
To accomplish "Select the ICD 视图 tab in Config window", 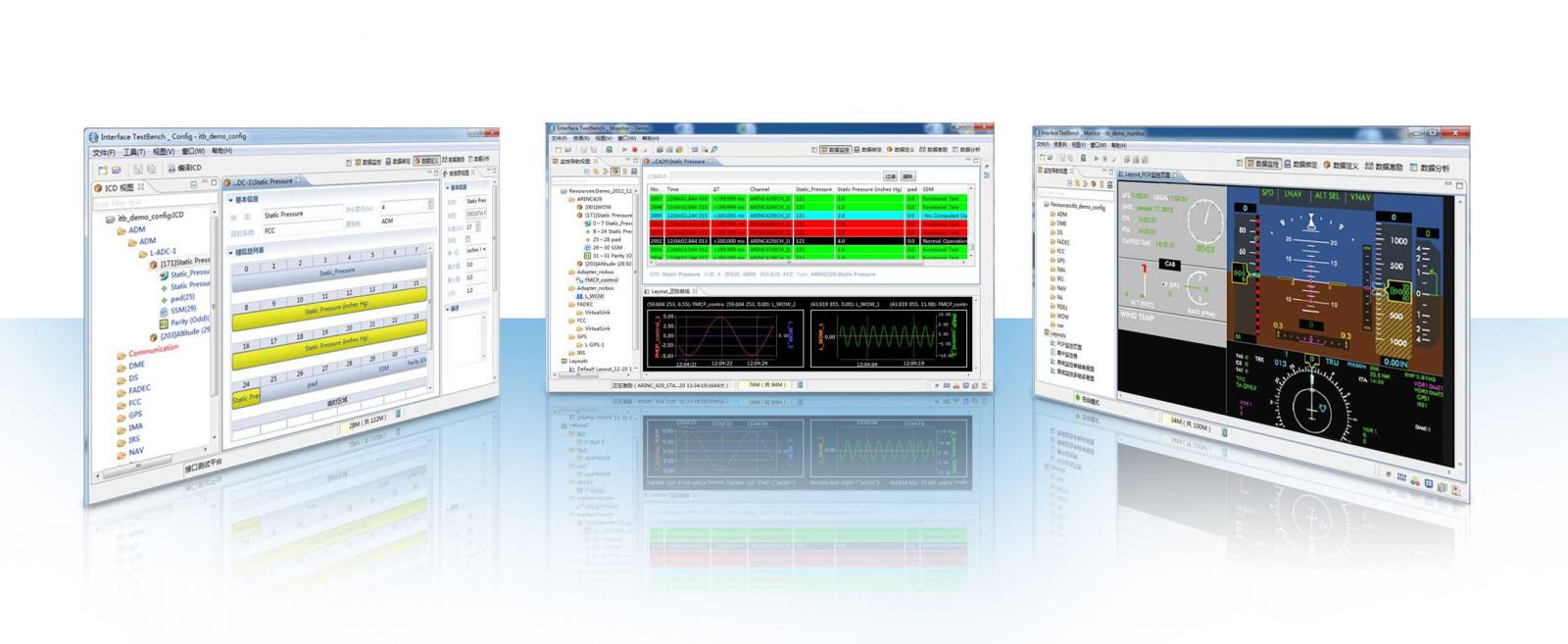I will click(x=119, y=187).
